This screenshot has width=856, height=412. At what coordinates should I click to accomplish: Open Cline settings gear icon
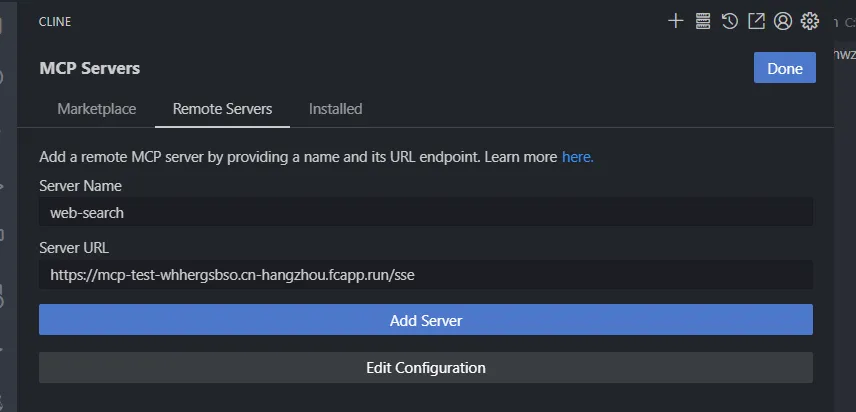tap(810, 21)
